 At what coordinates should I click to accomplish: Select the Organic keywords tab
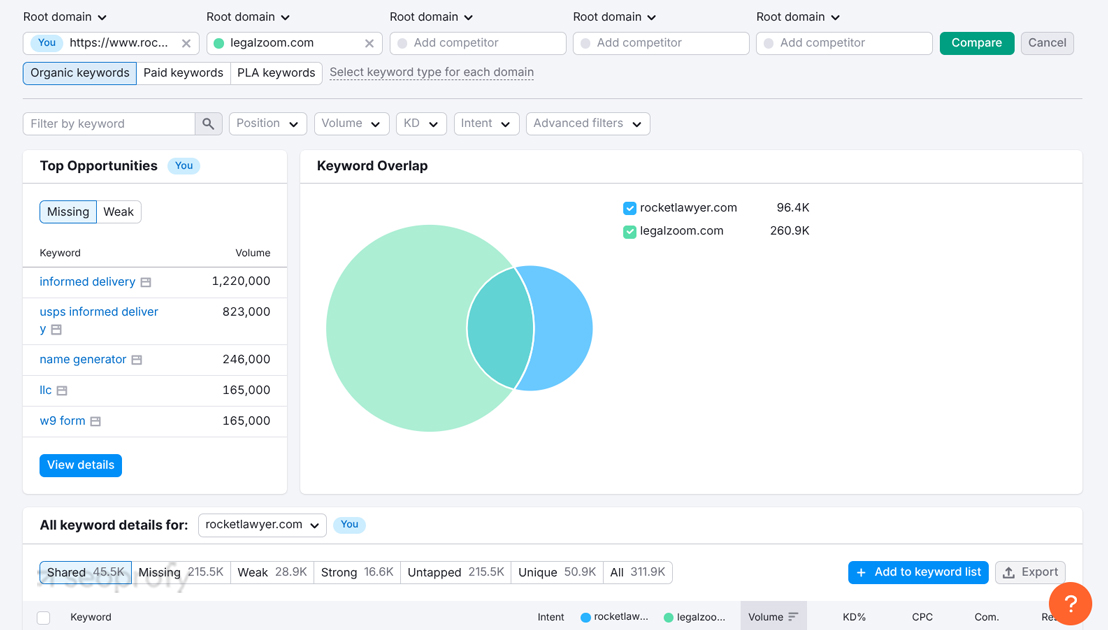pos(80,73)
